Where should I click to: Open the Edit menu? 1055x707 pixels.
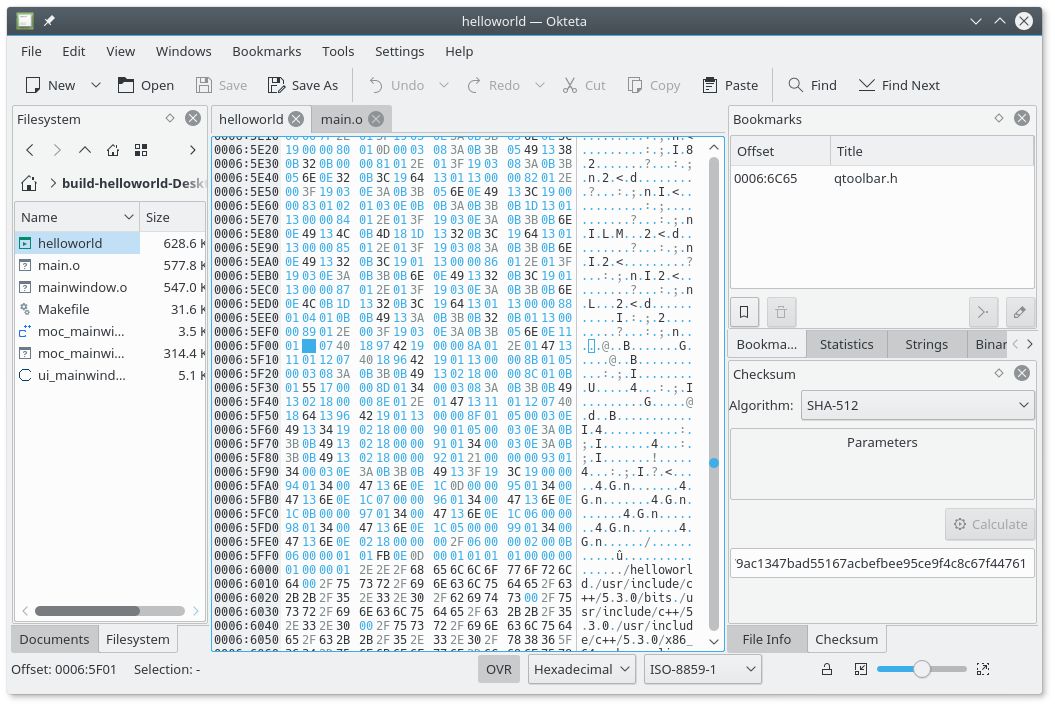click(73, 51)
